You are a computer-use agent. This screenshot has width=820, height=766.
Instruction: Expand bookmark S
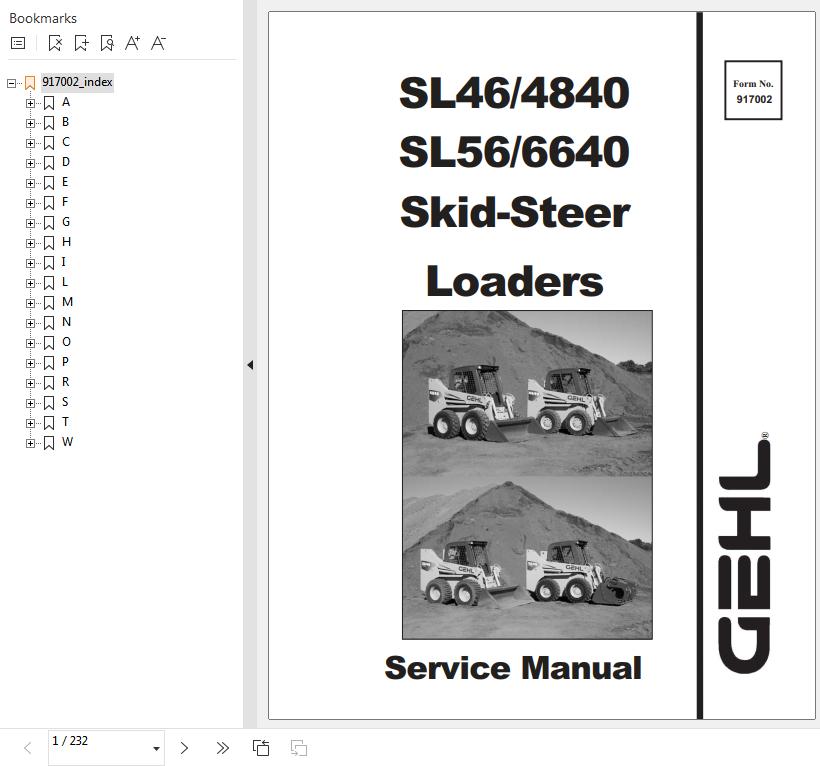coord(30,403)
